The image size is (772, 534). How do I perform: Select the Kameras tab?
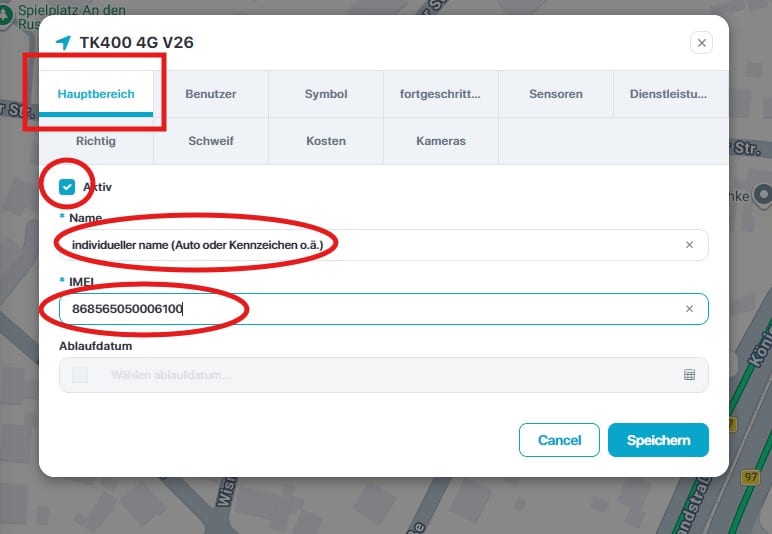click(440, 141)
